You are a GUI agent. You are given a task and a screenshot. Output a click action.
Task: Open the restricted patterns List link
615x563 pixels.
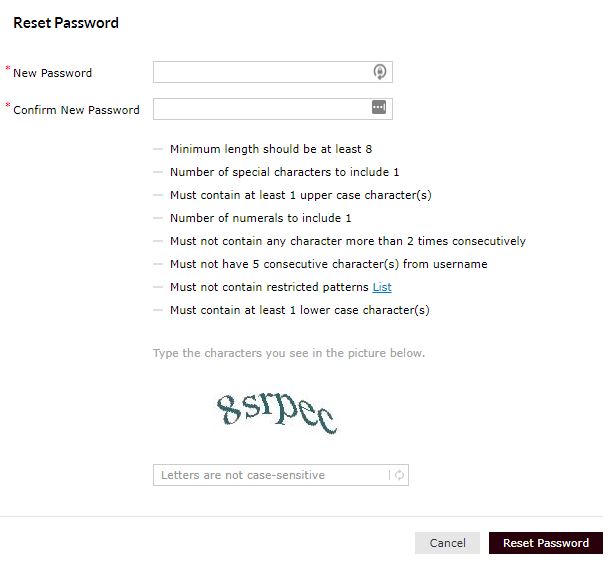click(x=382, y=287)
